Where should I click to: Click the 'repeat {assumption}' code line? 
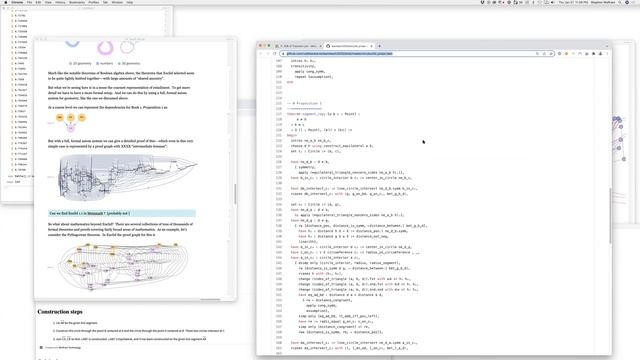313,76
